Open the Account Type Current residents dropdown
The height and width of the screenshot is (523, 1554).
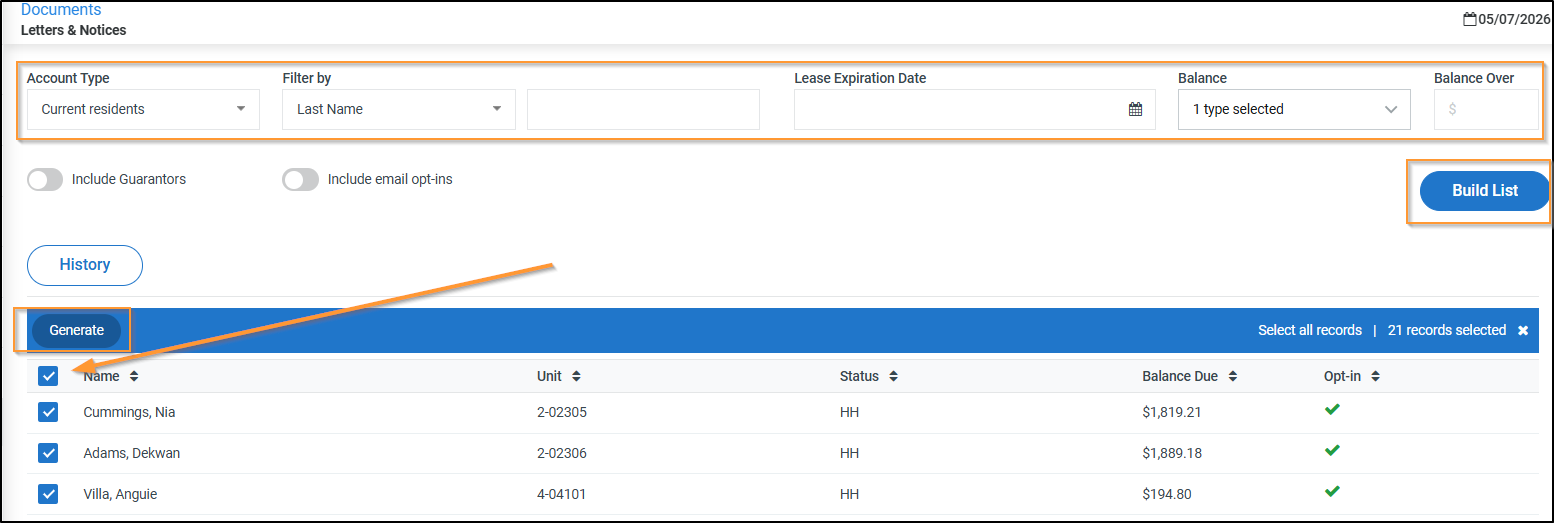(x=143, y=109)
